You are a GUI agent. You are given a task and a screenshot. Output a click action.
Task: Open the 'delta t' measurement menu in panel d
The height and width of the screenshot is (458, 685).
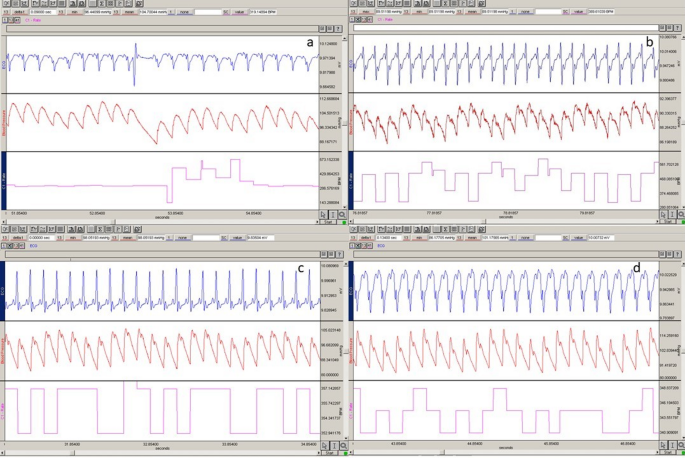[366, 238]
